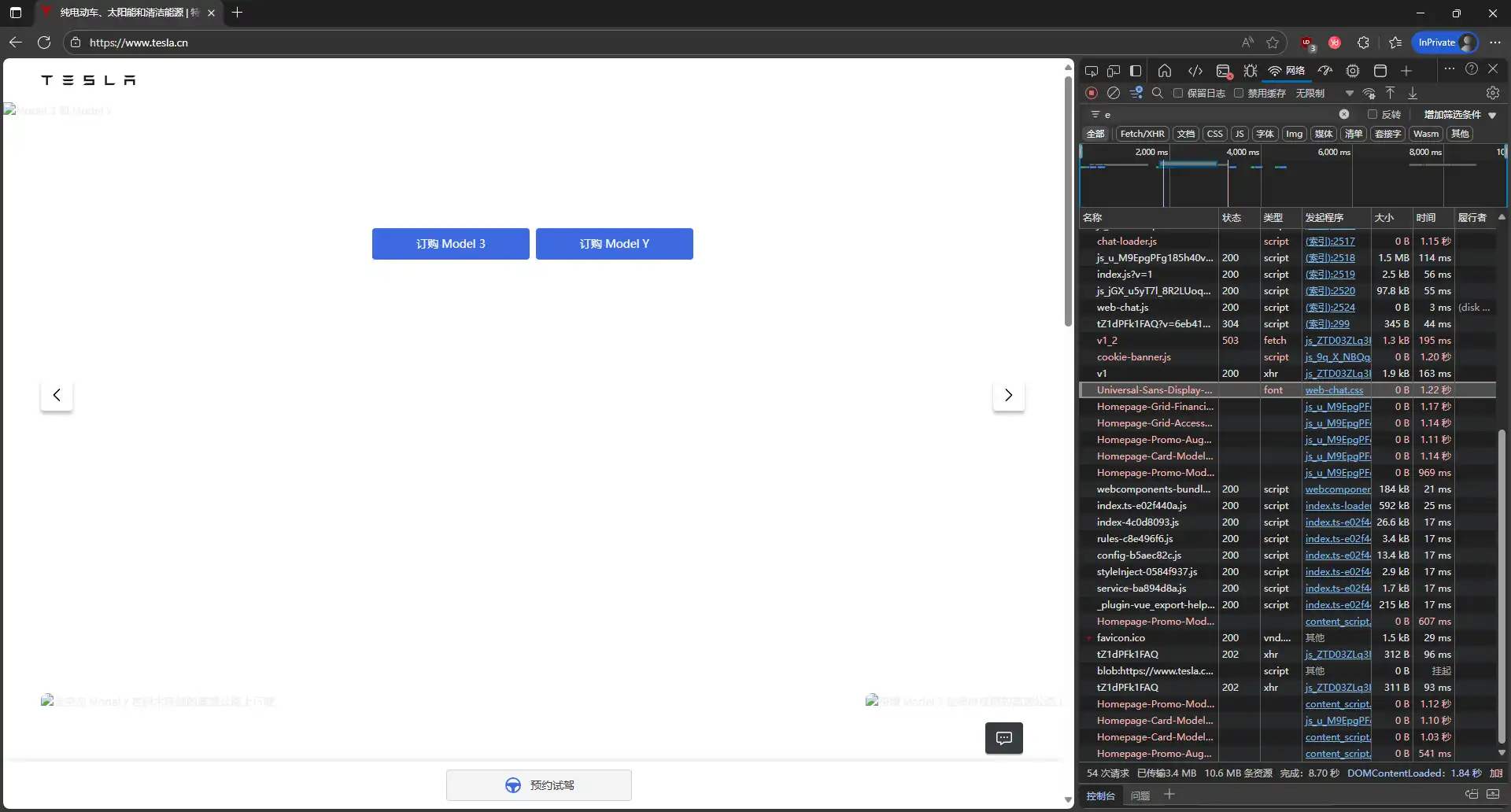Screen dimensions: 1511x812
Task: Toggle the DevTools activity bar sidebar icon
Action: (x=1136, y=71)
